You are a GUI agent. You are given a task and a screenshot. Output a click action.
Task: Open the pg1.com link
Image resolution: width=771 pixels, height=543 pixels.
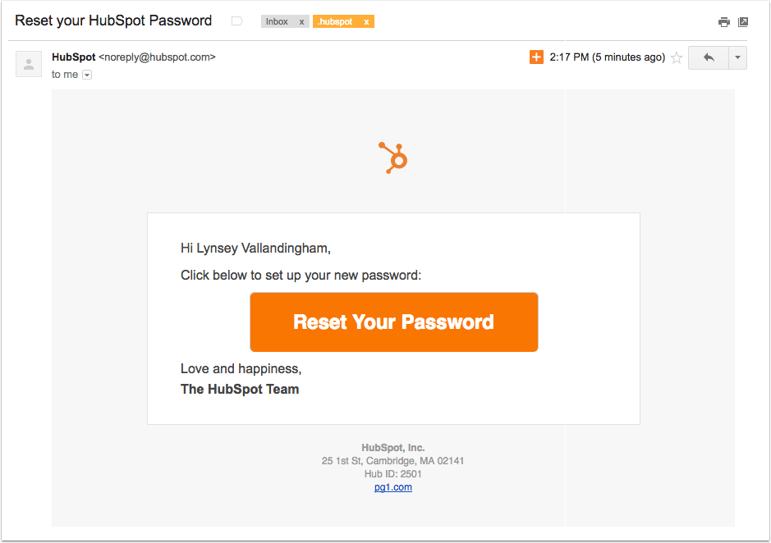[x=393, y=487]
